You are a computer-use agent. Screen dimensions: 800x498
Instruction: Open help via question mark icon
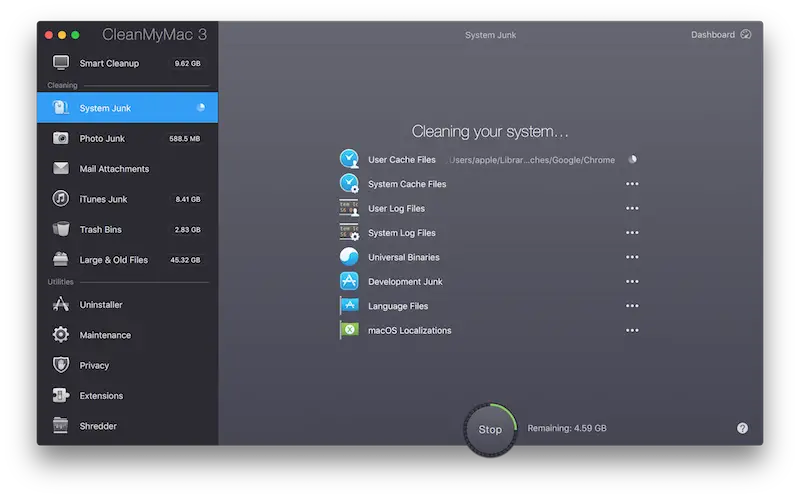[x=742, y=428]
